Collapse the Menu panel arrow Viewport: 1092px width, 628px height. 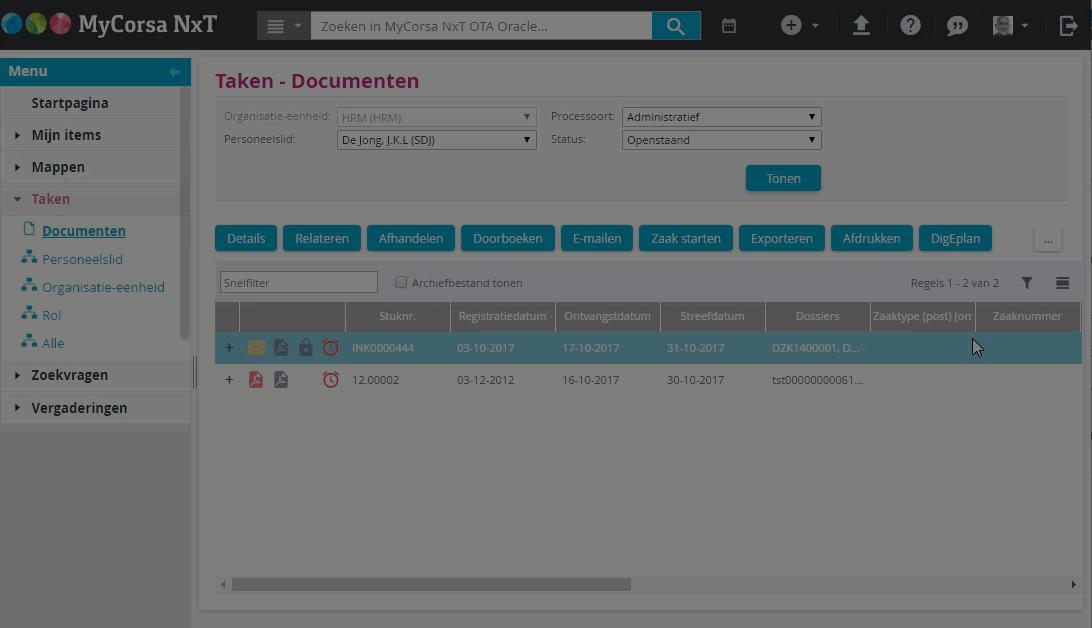(174, 71)
